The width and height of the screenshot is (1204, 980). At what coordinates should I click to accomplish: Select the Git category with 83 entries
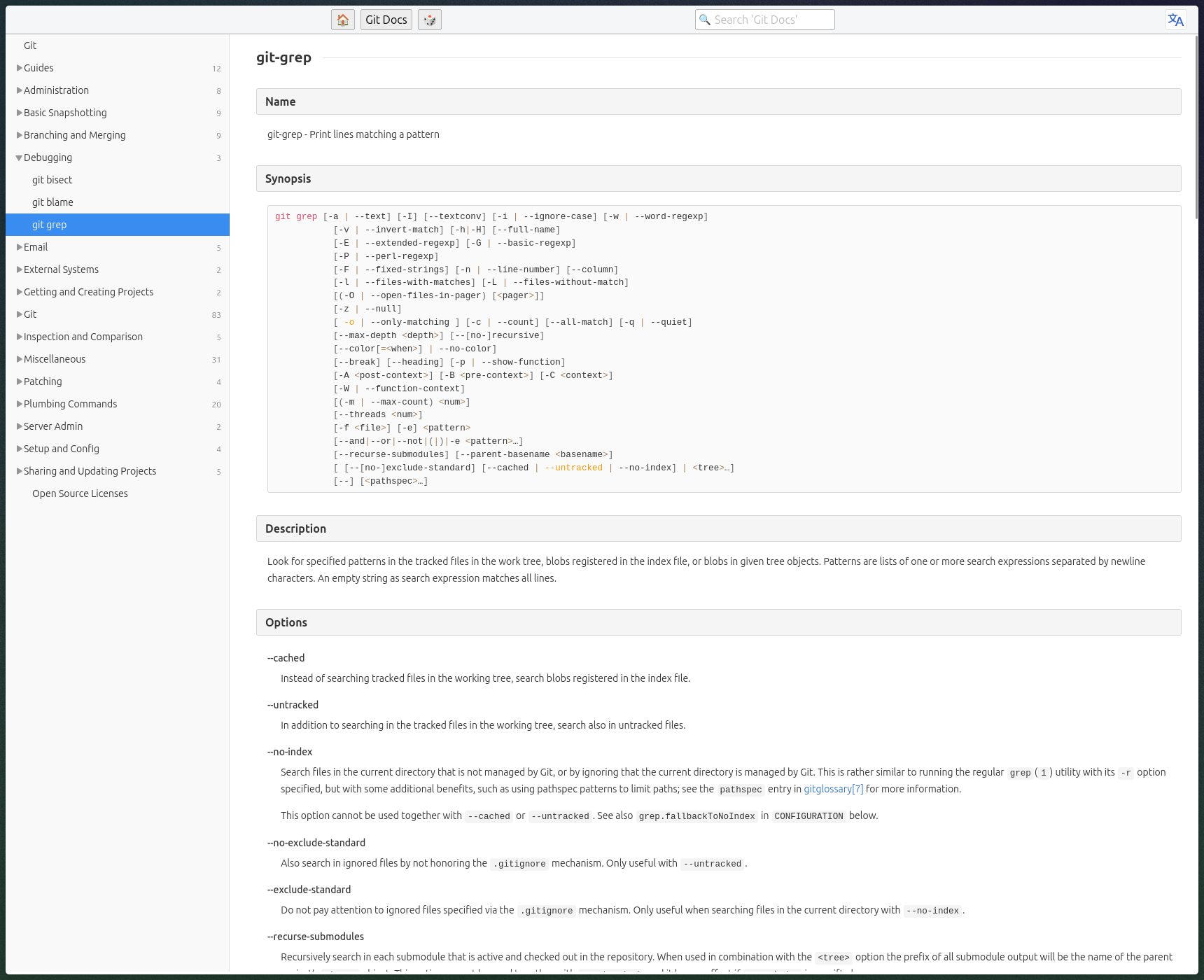click(118, 314)
